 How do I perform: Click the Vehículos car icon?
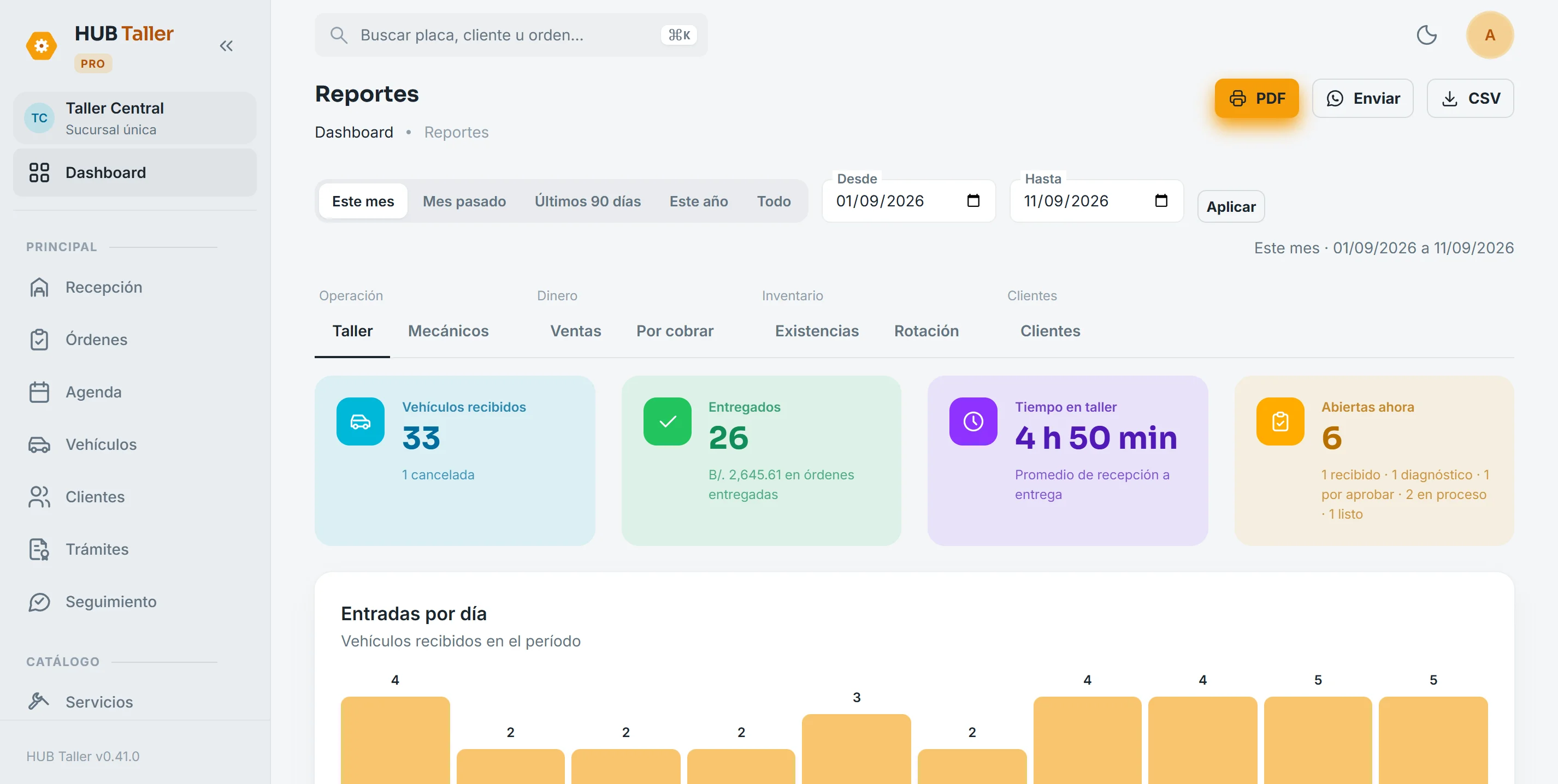39,444
